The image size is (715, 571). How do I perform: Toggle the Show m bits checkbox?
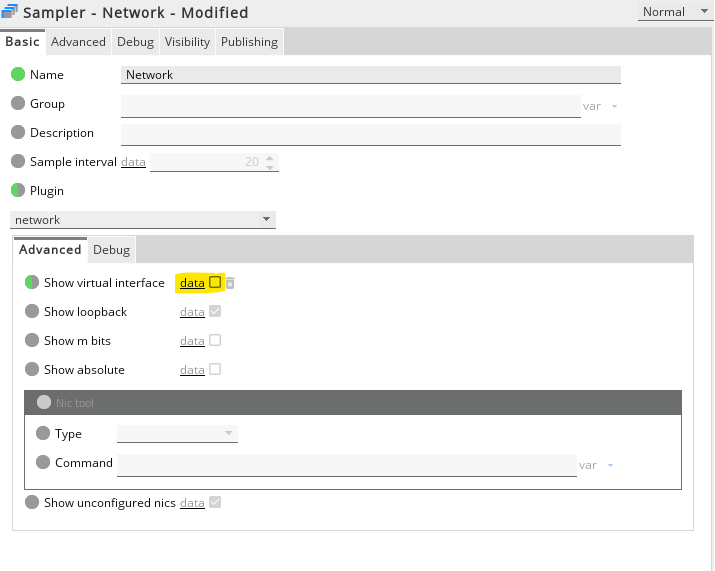(x=215, y=341)
